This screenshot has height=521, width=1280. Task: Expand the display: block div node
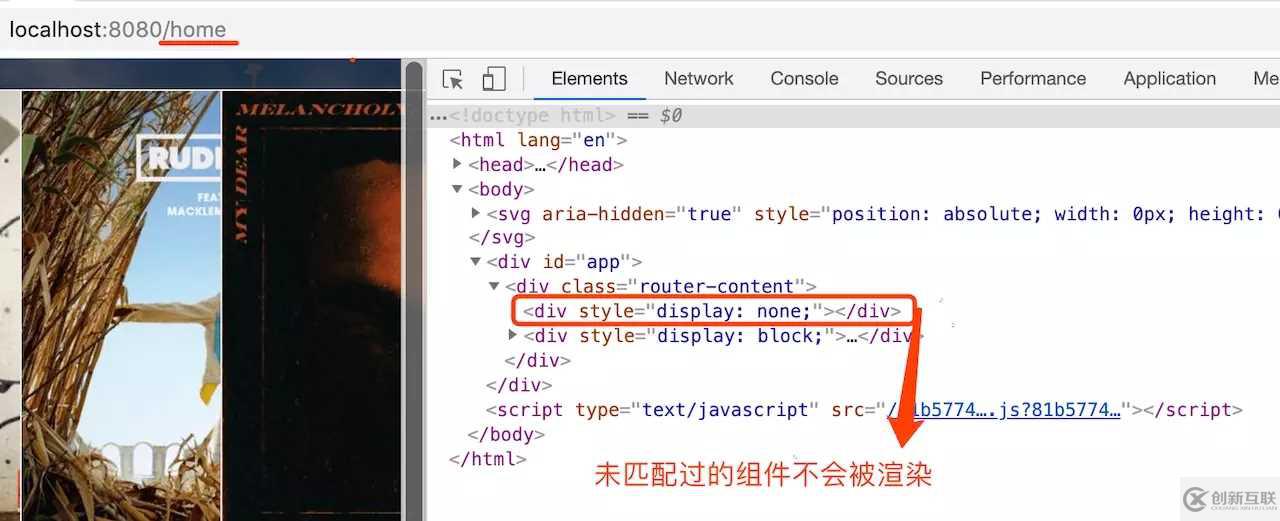(513, 335)
